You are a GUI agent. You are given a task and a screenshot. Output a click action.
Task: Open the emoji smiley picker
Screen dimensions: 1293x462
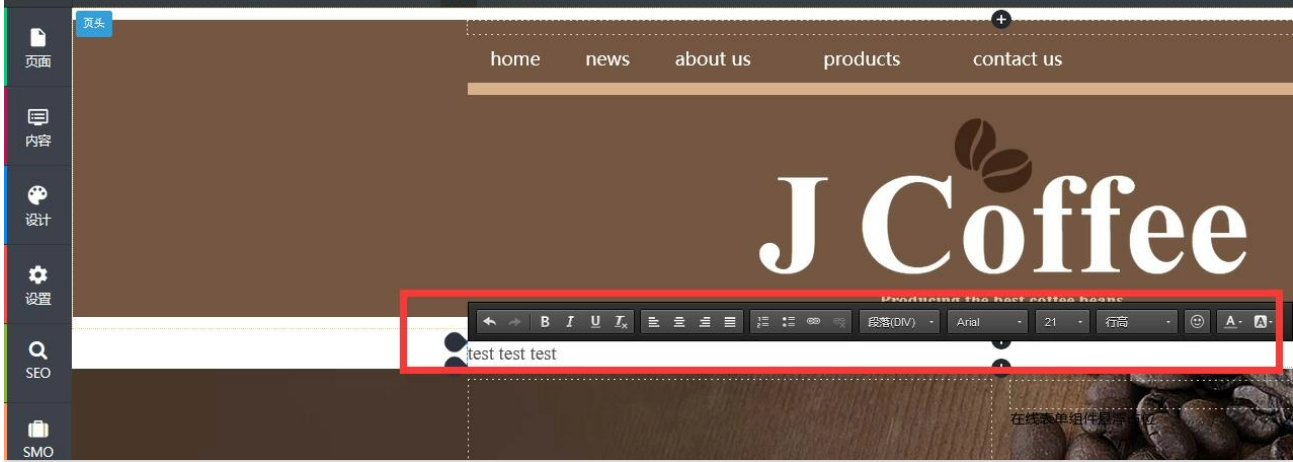point(1197,322)
